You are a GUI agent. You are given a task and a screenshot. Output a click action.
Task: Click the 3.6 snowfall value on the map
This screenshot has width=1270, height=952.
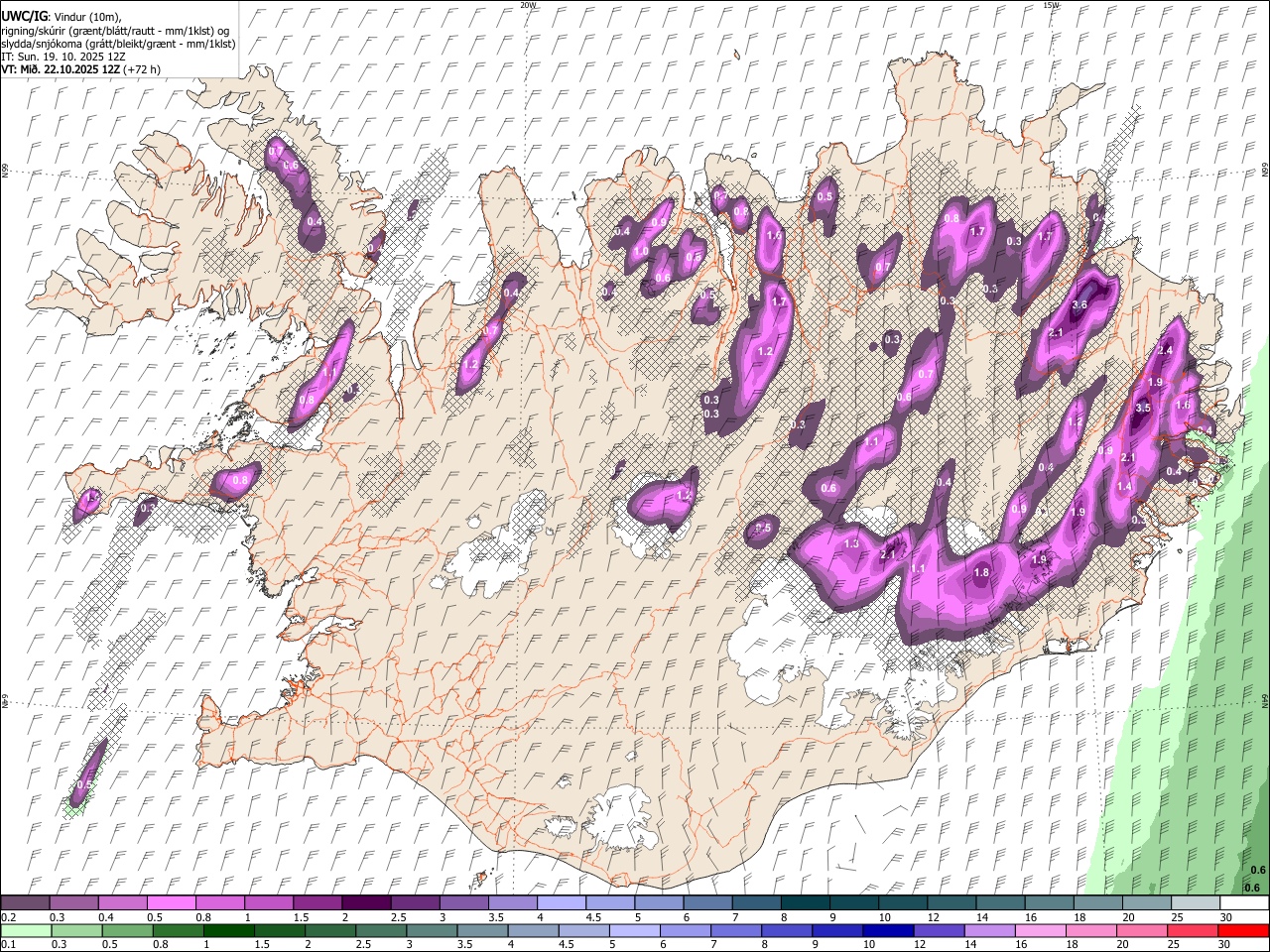click(1080, 304)
